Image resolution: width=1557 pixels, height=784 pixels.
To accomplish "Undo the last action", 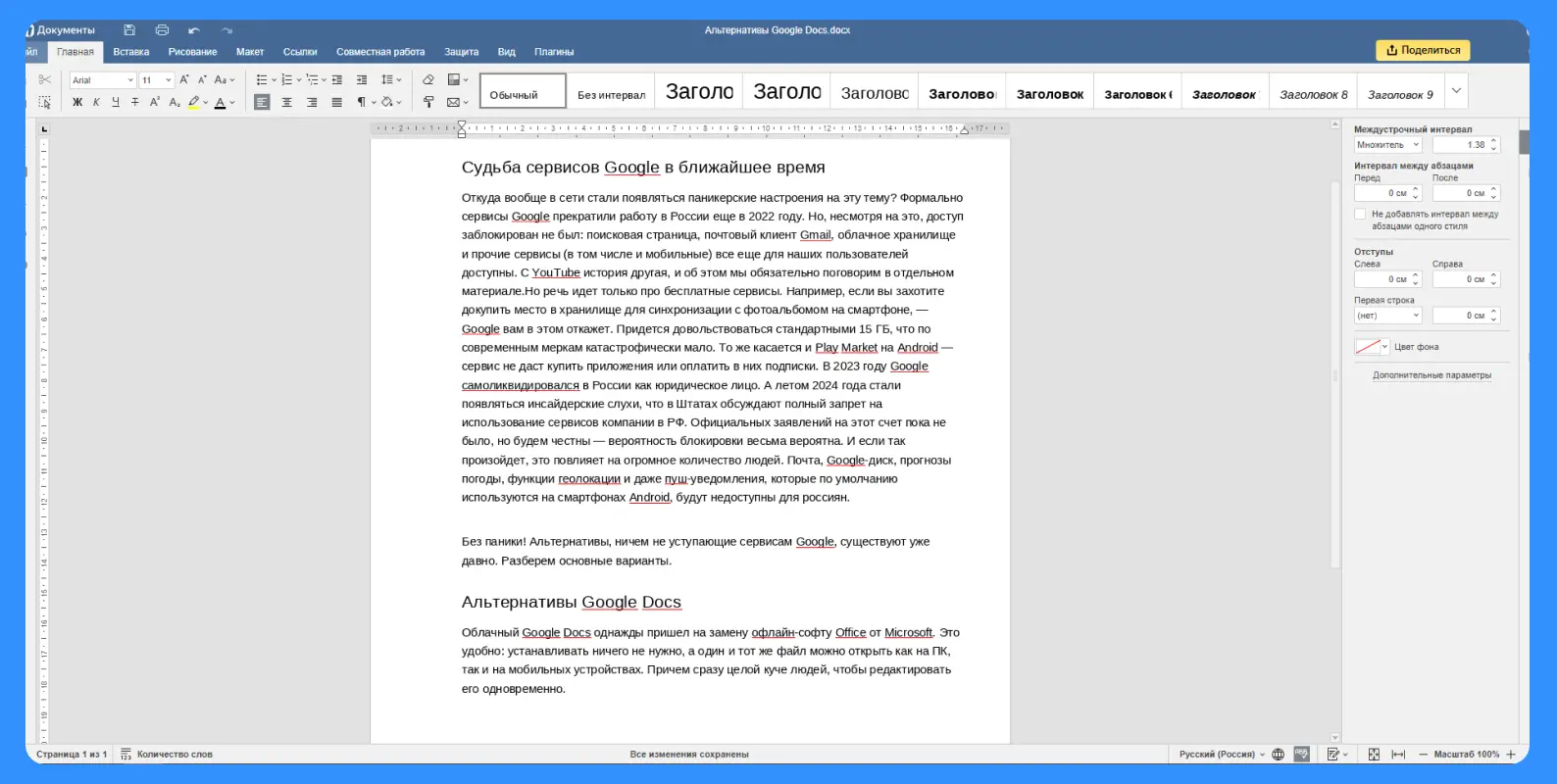I will tap(194, 30).
